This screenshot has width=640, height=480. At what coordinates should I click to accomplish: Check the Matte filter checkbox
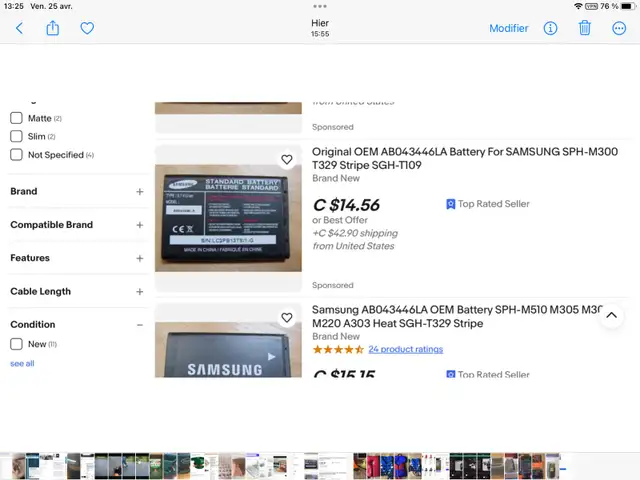[16, 118]
